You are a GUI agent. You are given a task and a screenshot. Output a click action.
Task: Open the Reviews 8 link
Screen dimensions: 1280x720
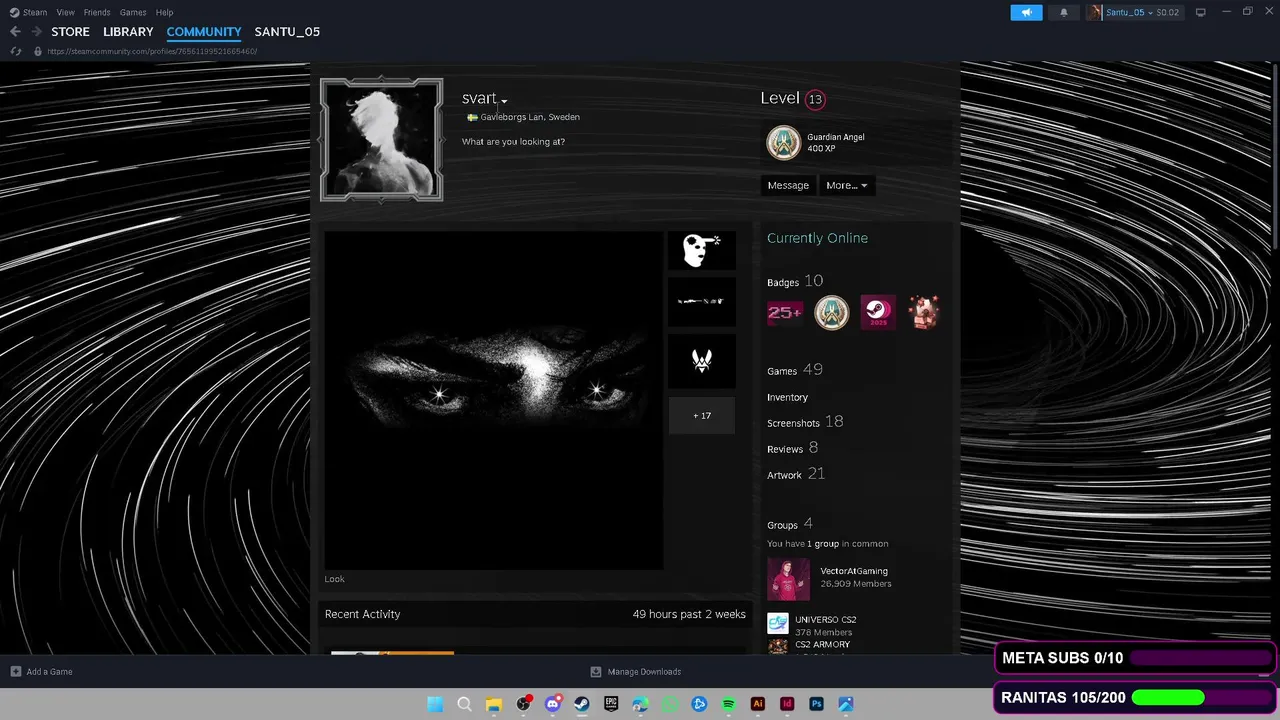pyautogui.click(x=792, y=448)
